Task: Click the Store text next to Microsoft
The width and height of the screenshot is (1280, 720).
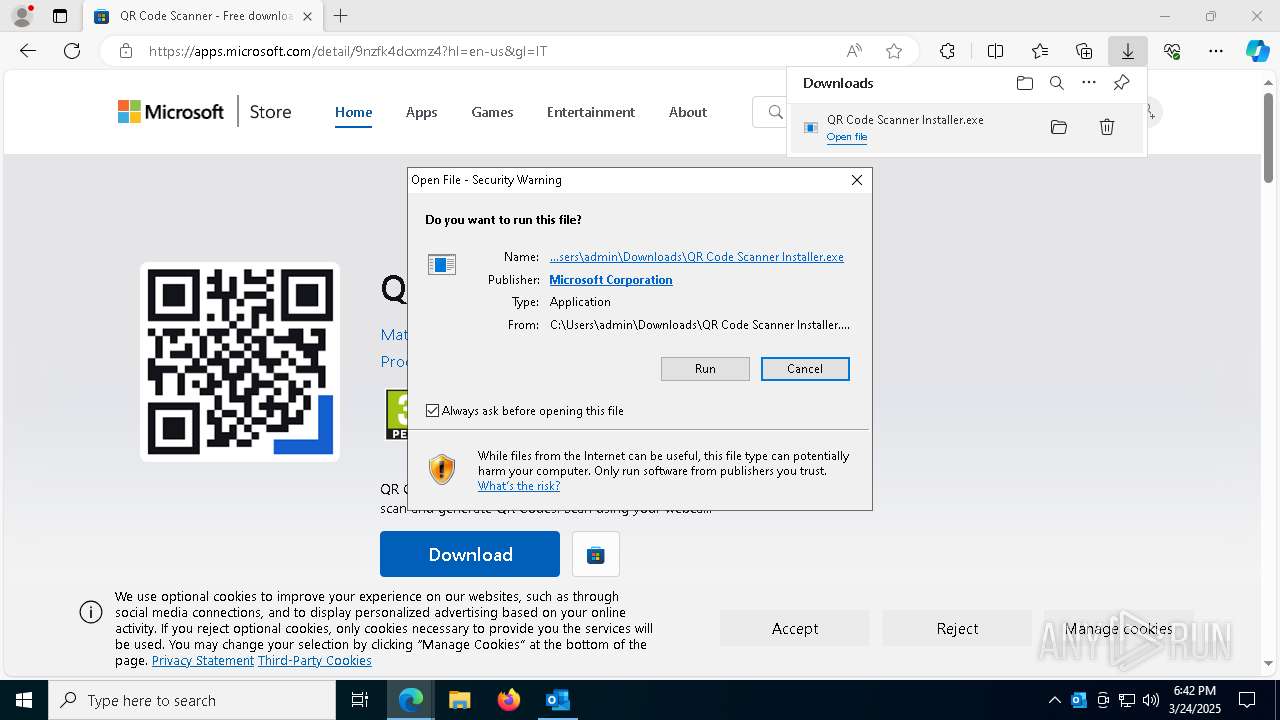Action: [x=270, y=112]
